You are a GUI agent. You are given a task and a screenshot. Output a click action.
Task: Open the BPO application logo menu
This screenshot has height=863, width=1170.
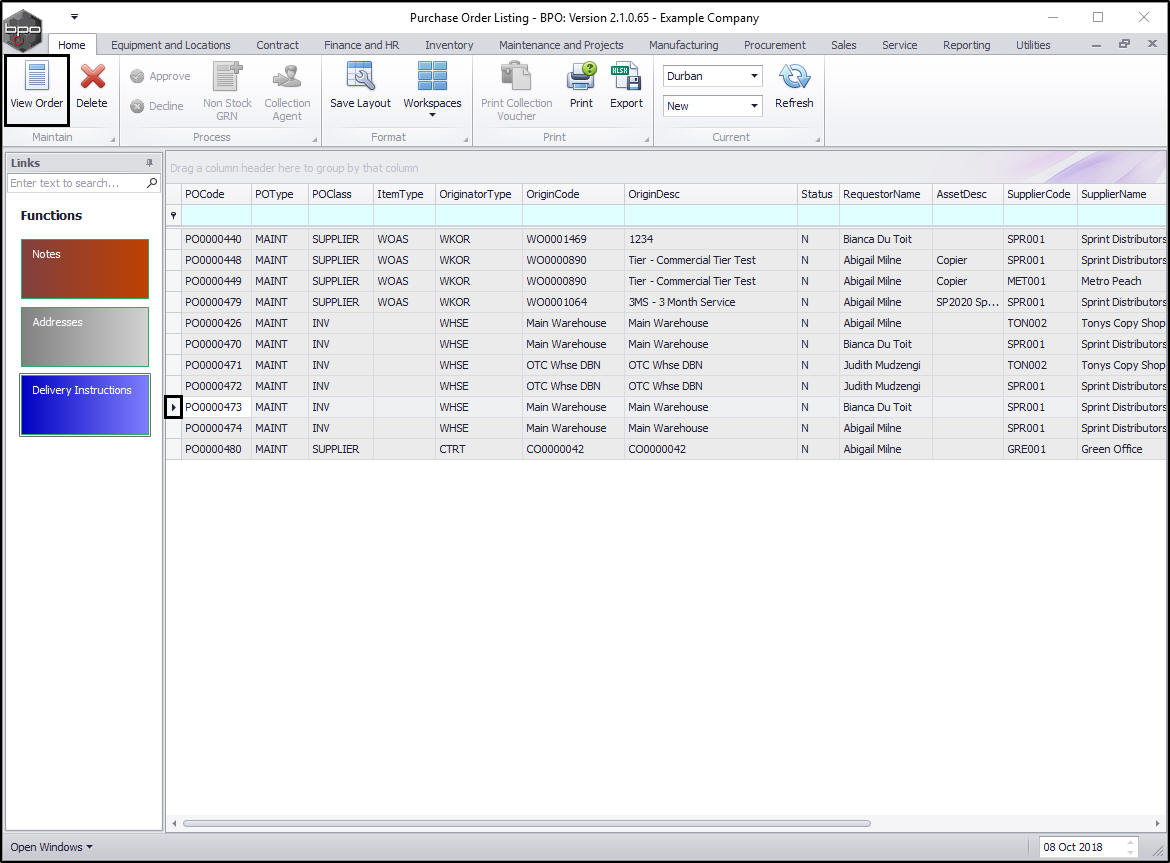(x=22, y=30)
